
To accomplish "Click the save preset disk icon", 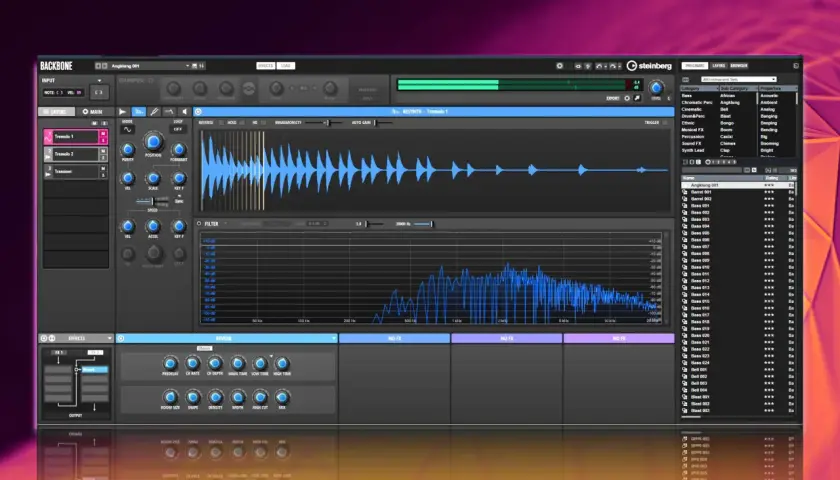I will coord(194,66).
